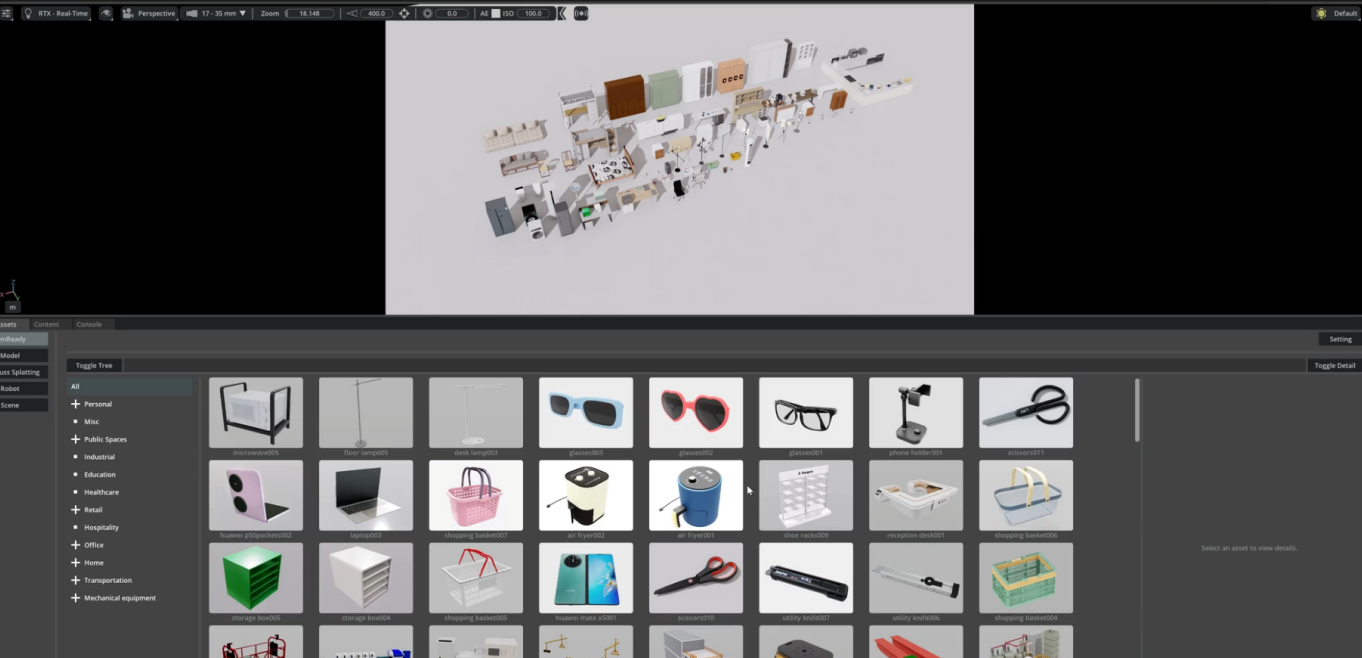Switch to the Content tab
The height and width of the screenshot is (658, 1362).
click(46, 324)
